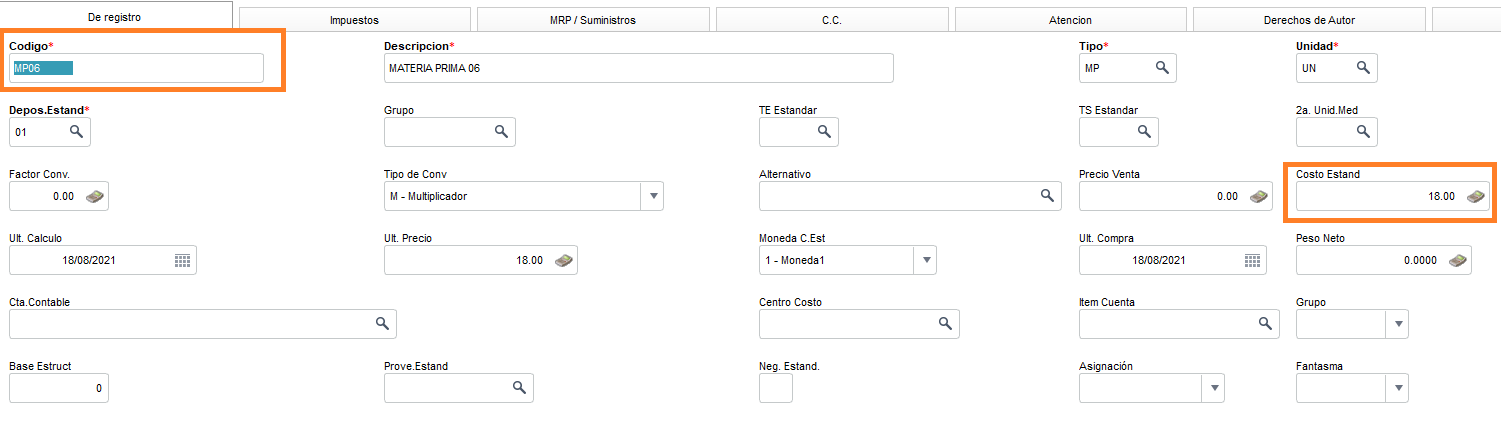This screenshot has height=424, width=1501.
Task: Switch to the MRP / Suministros tab
Action: click(593, 20)
